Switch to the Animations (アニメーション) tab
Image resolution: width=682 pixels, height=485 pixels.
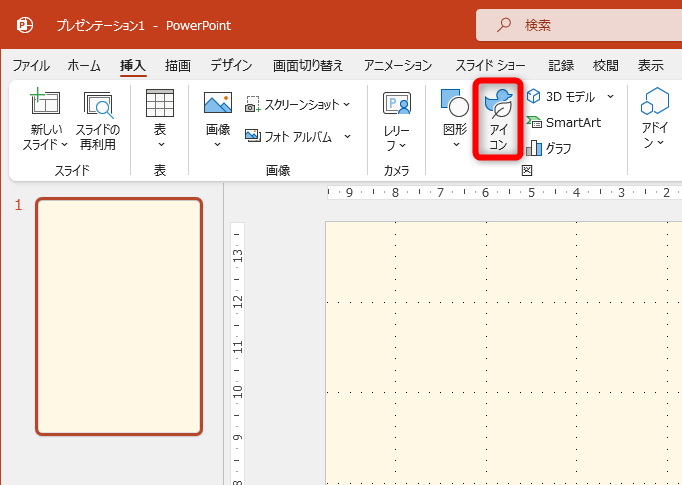[398, 66]
